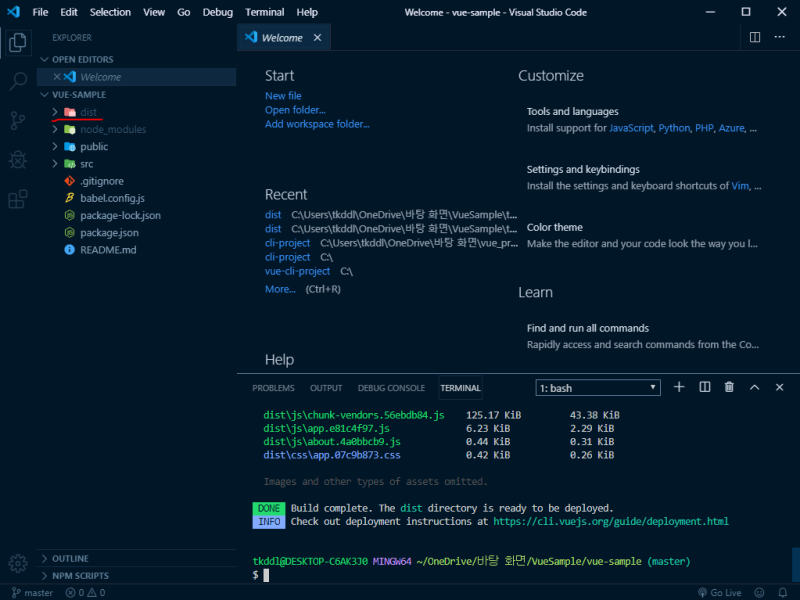
Task: Close the Welcome editor tab
Action: coord(317,38)
